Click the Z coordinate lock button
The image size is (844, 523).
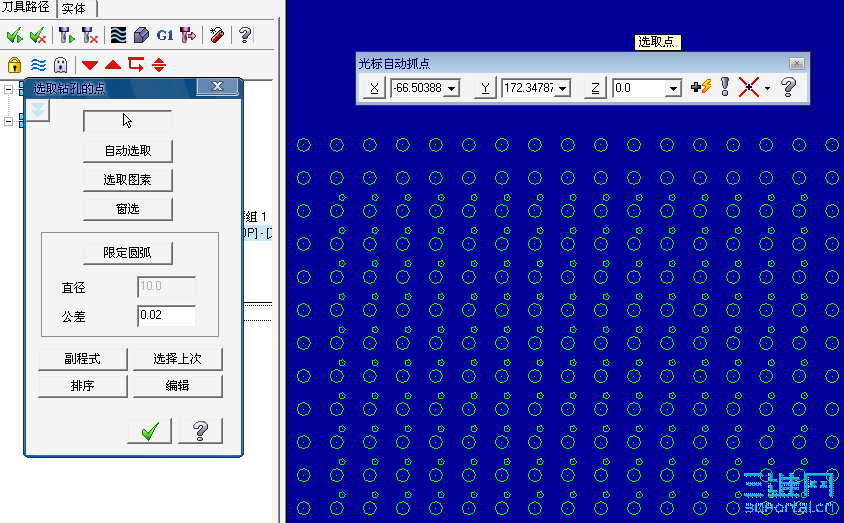tap(595, 88)
